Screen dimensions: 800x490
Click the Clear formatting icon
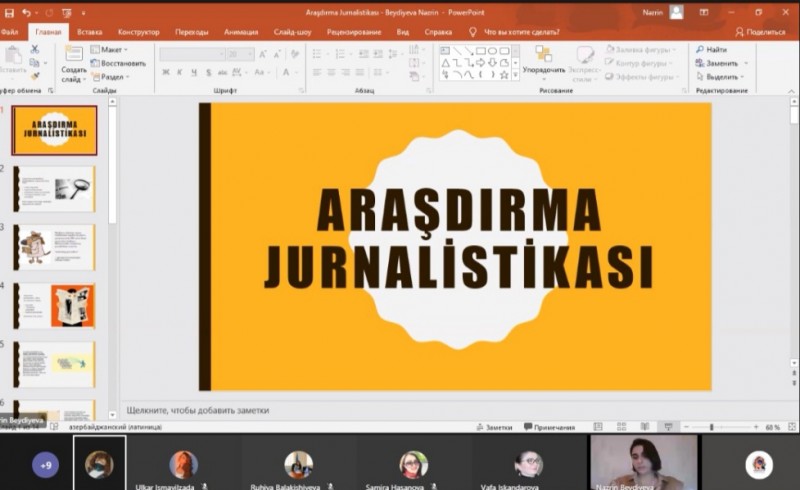(x=295, y=54)
